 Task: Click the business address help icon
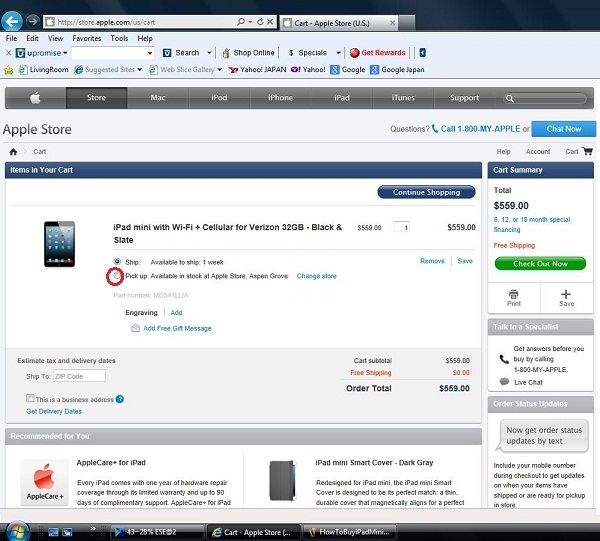(x=120, y=399)
